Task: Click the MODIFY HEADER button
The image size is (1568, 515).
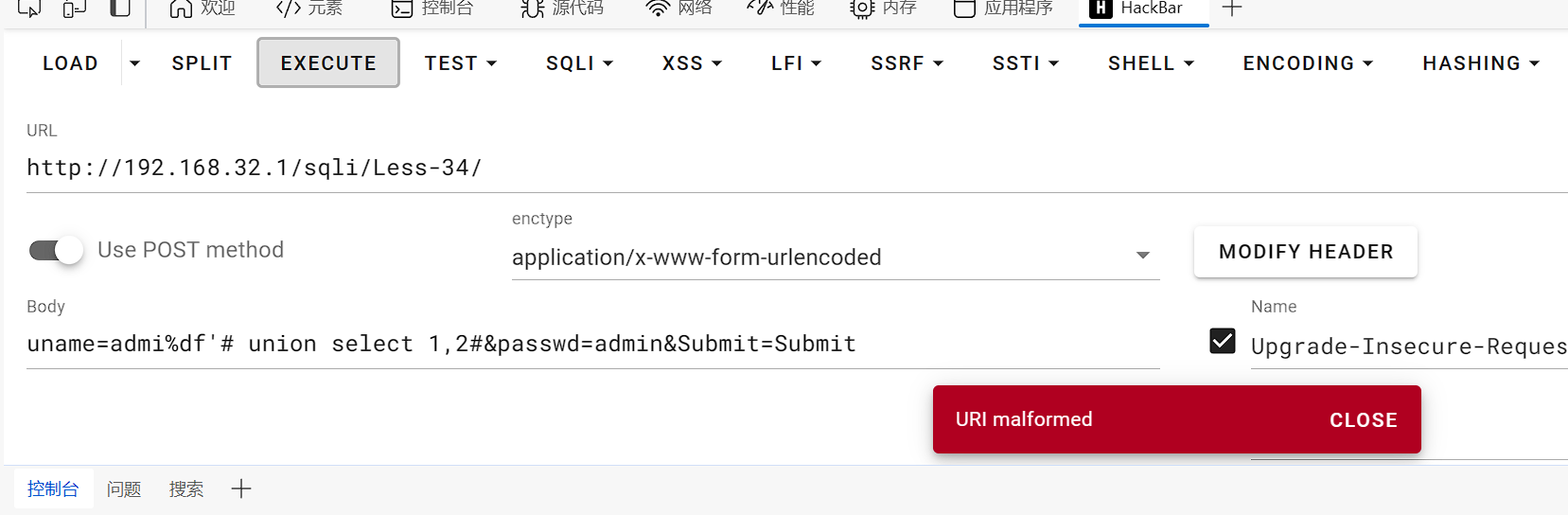Action: click(1305, 252)
